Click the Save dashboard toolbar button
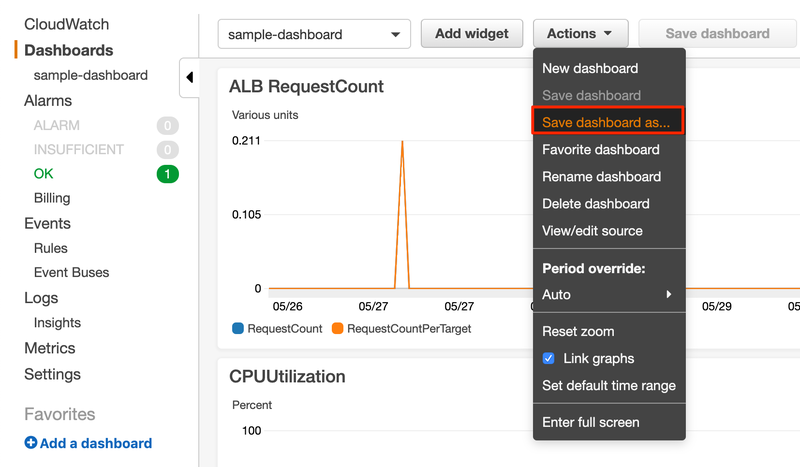800x467 pixels. pyautogui.click(x=717, y=34)
